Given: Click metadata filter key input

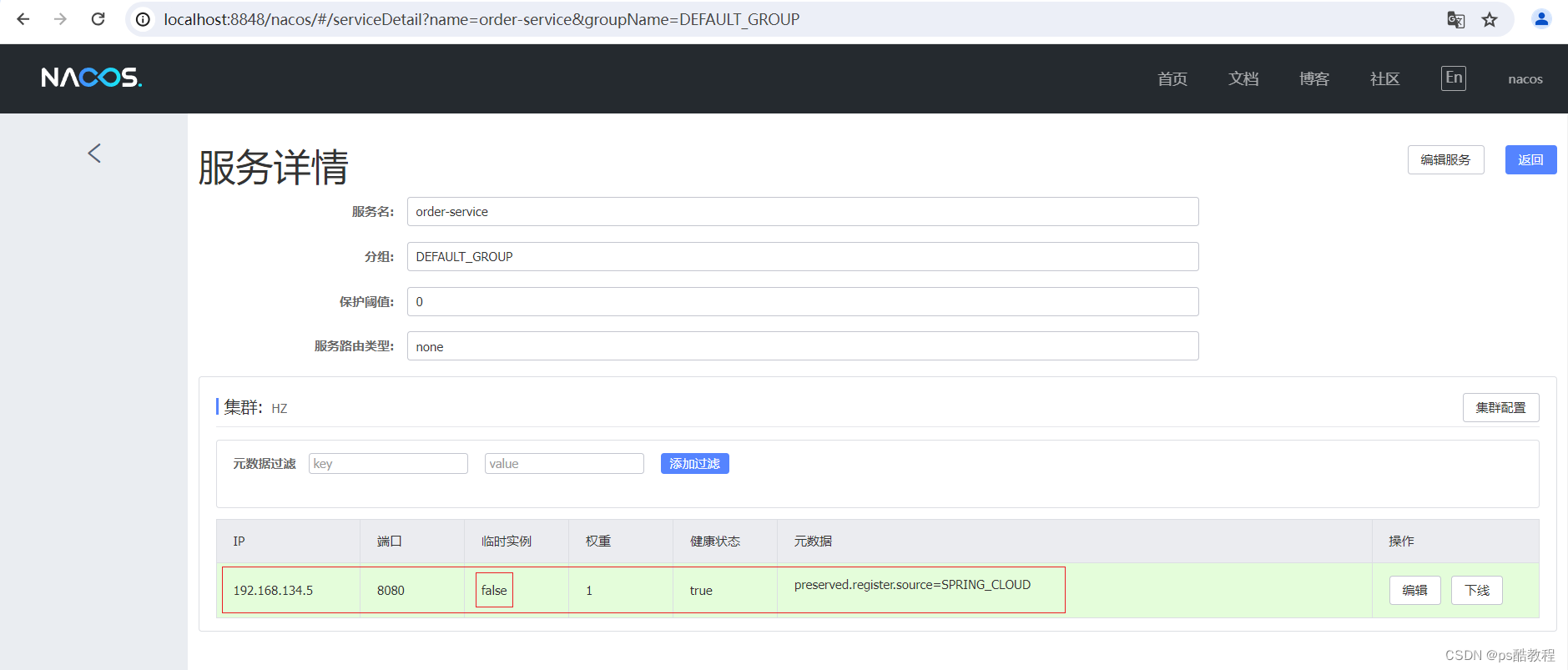Looking at the screenshot, I should coord(388,463).
